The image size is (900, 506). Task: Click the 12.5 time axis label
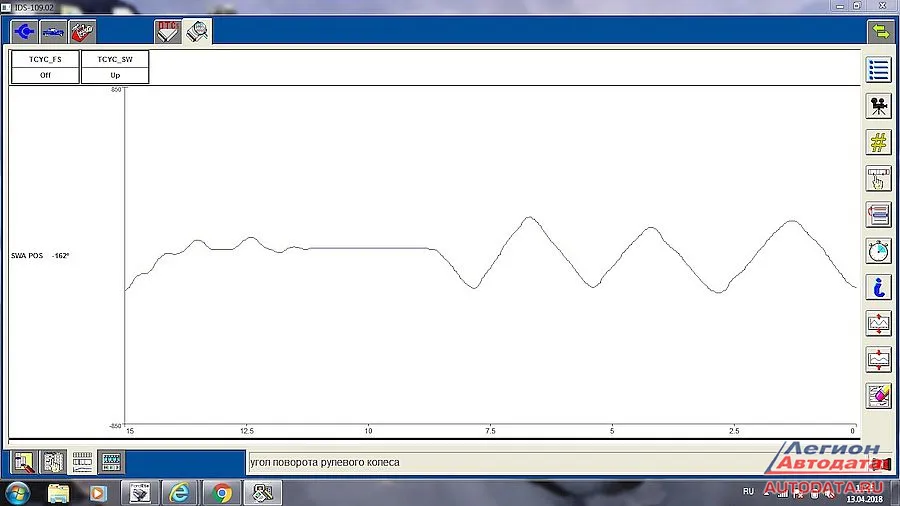pos(247,431)
